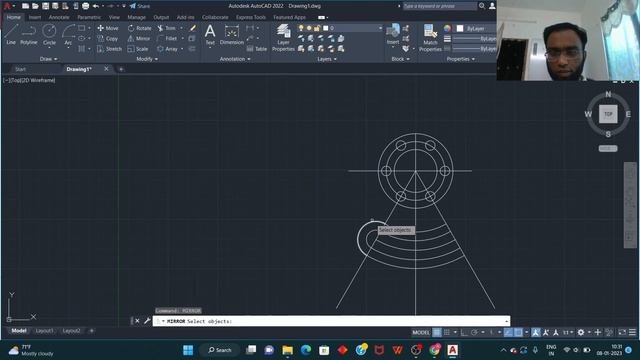
Task: Click the Fillet command
Action: (167, 38)
